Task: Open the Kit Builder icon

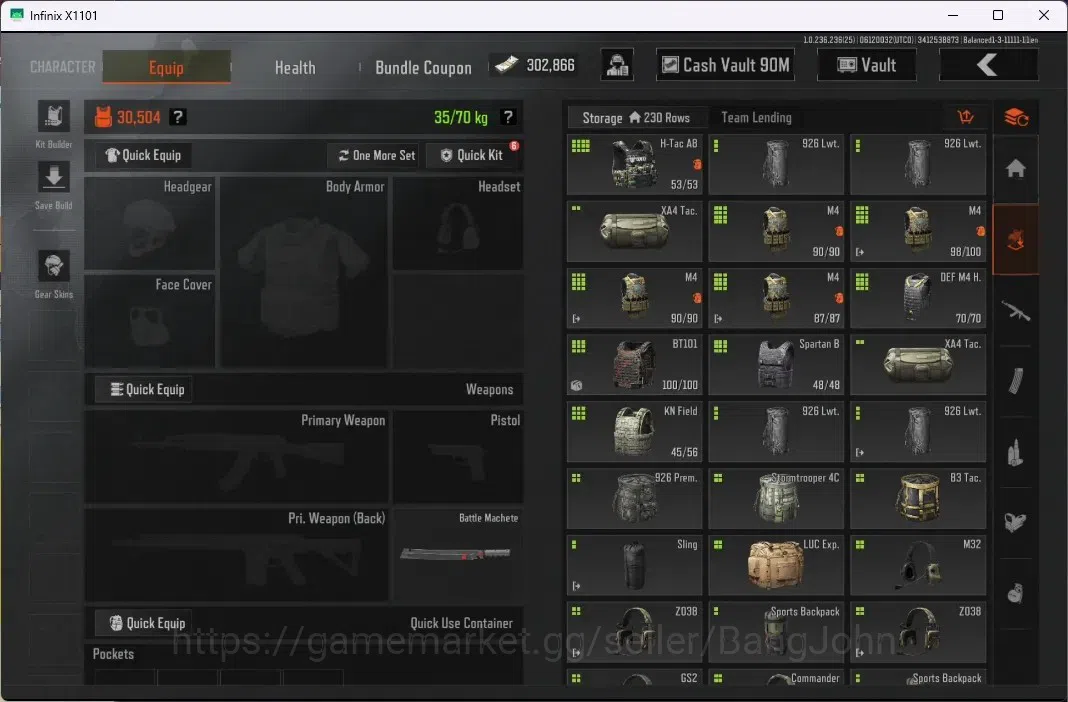Action: click(54, 116)
